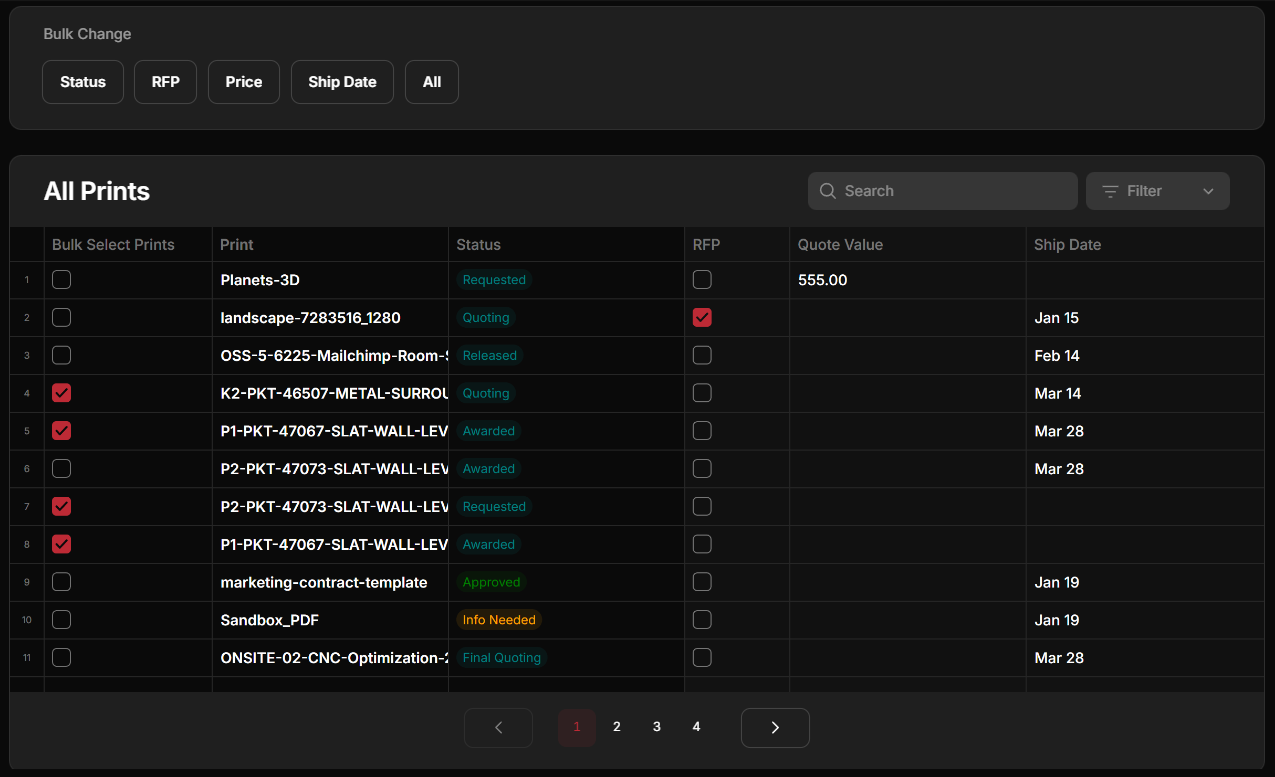The image size is (1275, 777).
Task: Click the search magnifier icon
Action: (828, 190)
